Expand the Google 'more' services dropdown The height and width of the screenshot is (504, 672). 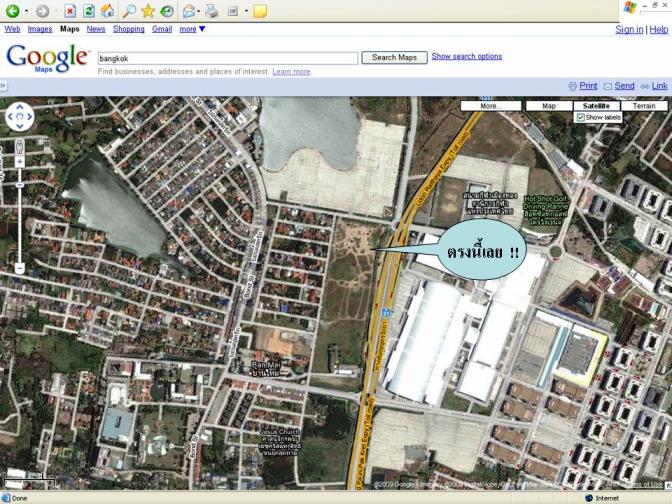pos(192,29)
